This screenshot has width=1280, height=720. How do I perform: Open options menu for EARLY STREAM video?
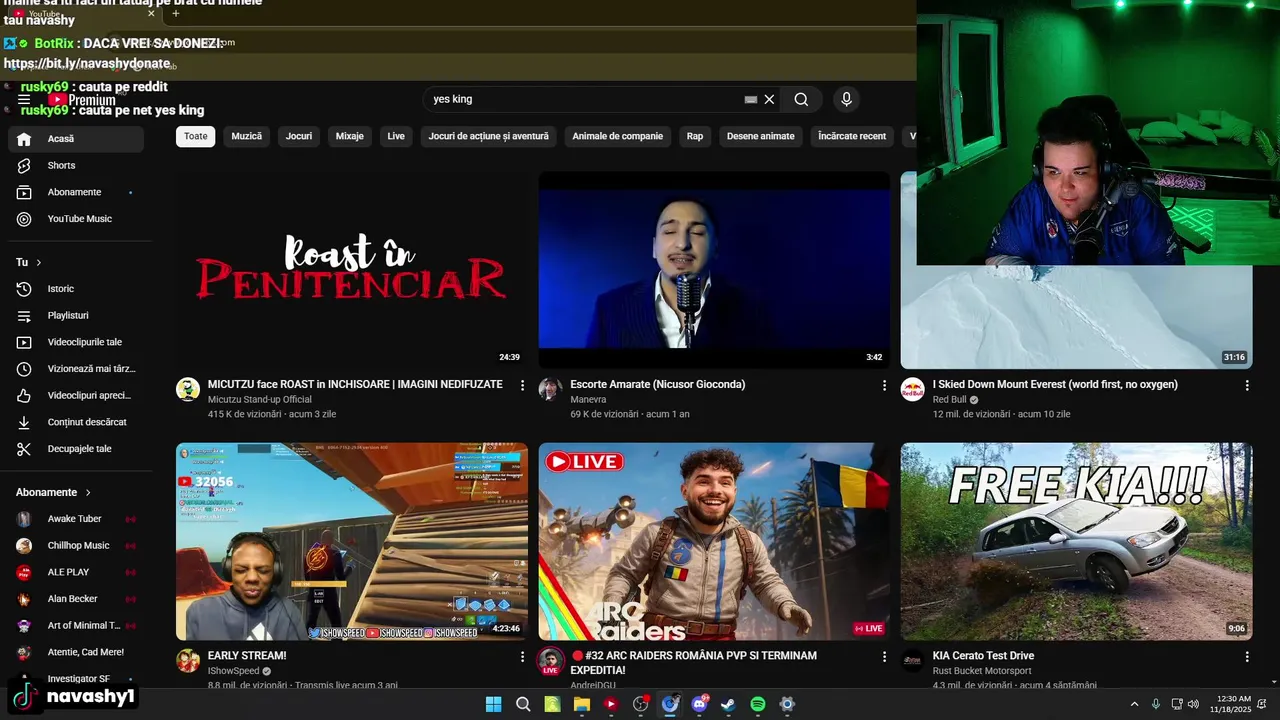point(522,657)
